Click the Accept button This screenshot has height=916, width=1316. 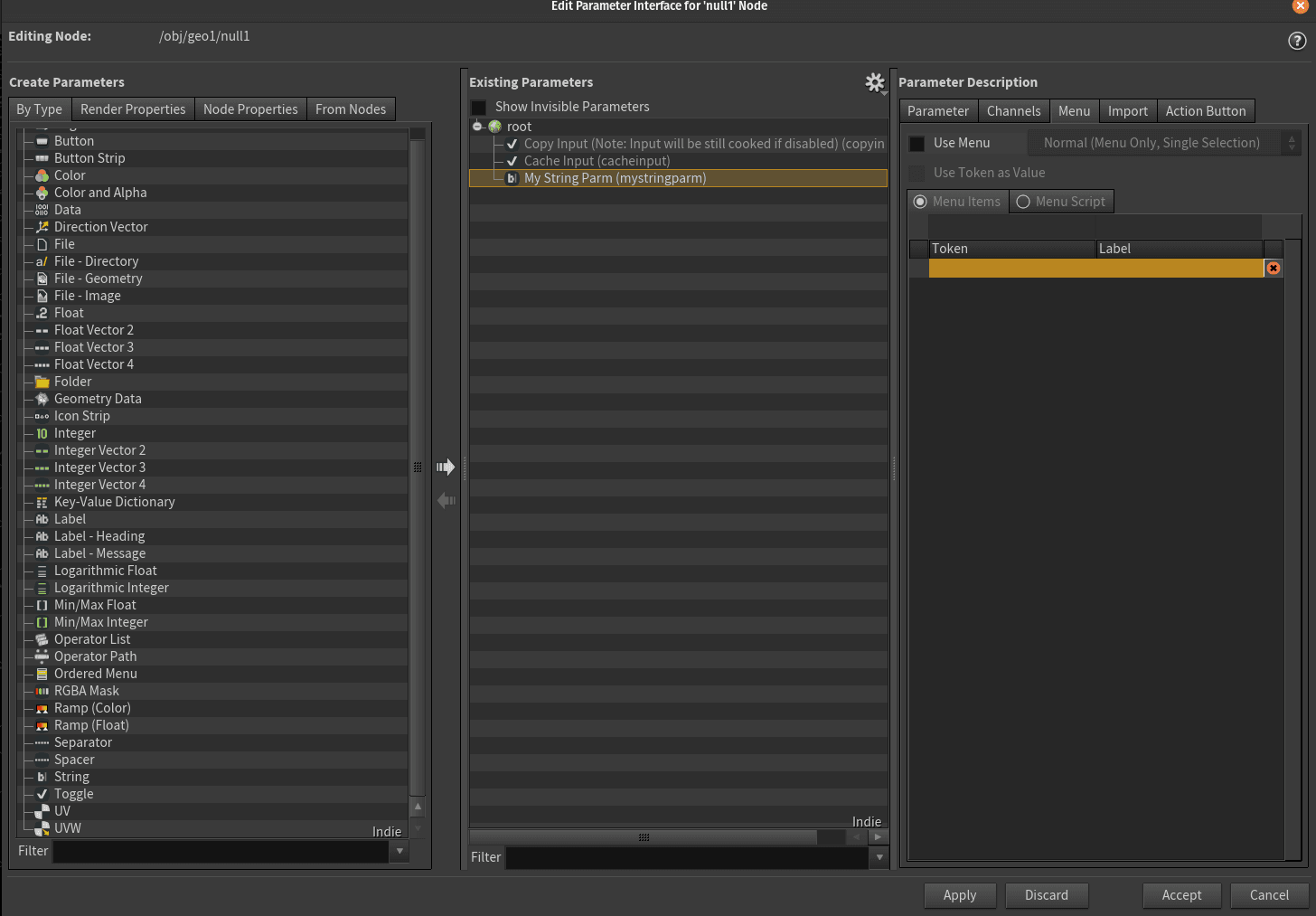[1181, 895]
